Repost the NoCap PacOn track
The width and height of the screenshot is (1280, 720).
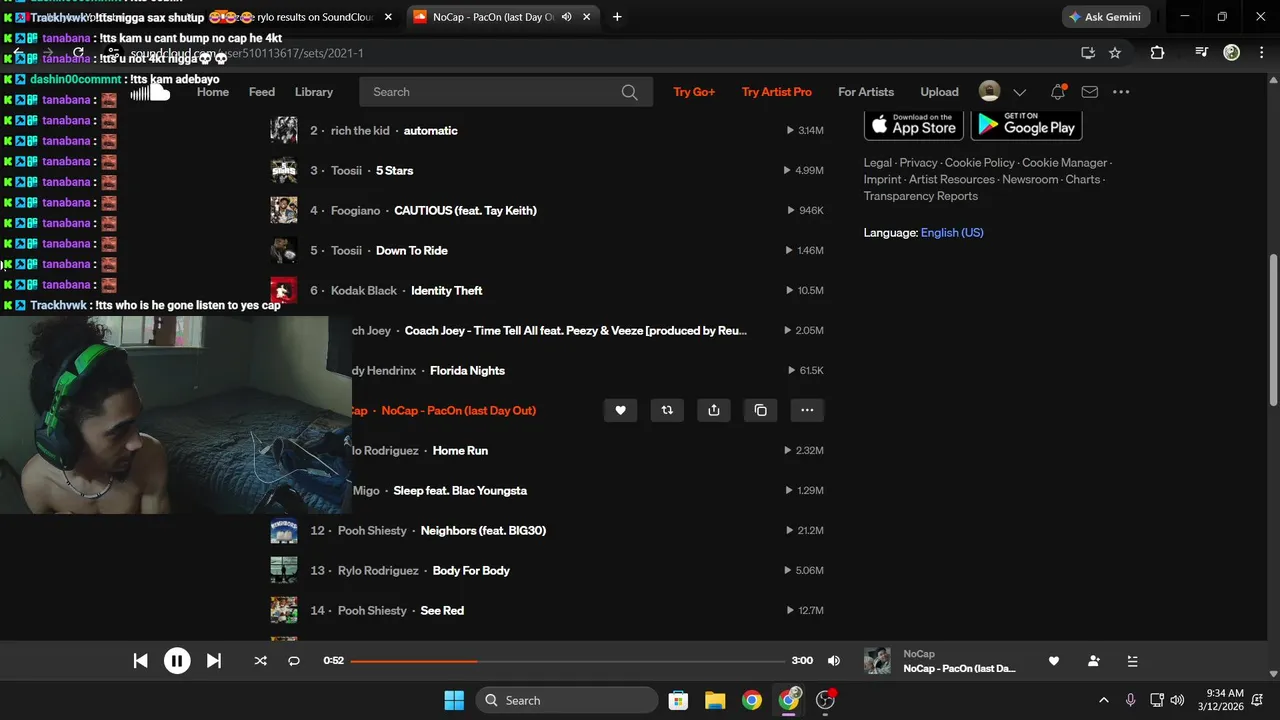(x=667, y=410)
